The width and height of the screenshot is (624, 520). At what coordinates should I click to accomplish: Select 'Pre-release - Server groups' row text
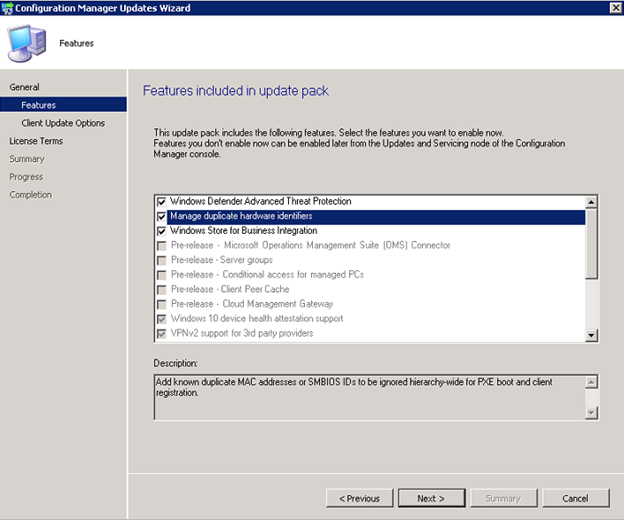pos(222,260)
